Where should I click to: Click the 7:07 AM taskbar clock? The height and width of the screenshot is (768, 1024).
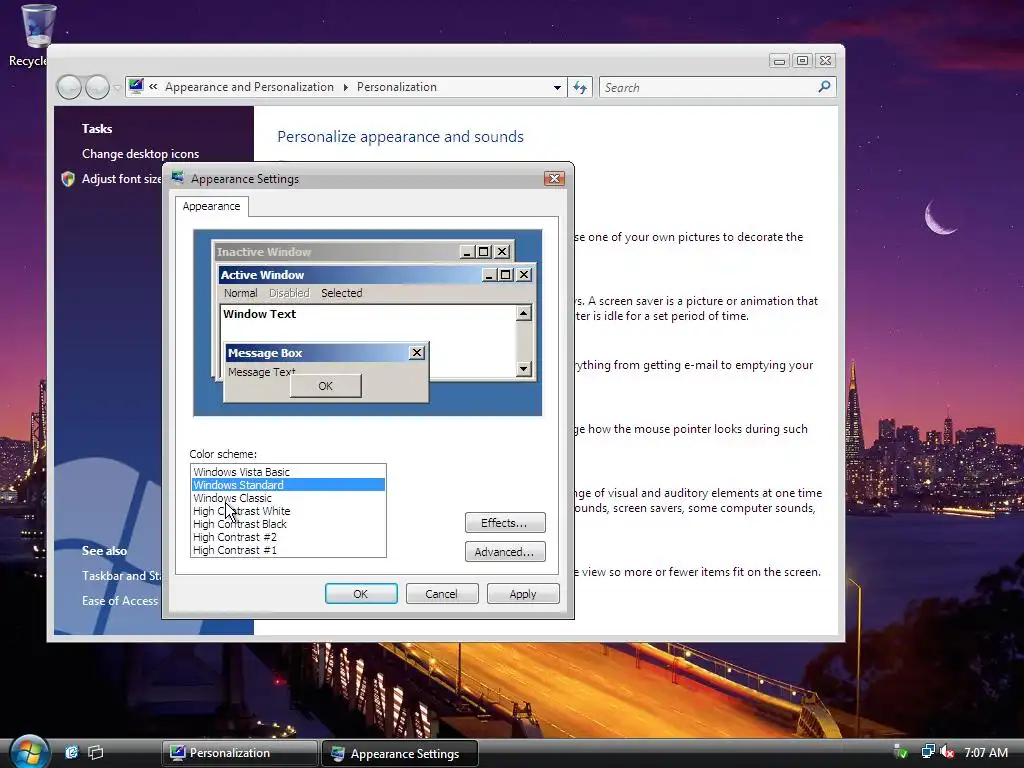tap(986, 752)
